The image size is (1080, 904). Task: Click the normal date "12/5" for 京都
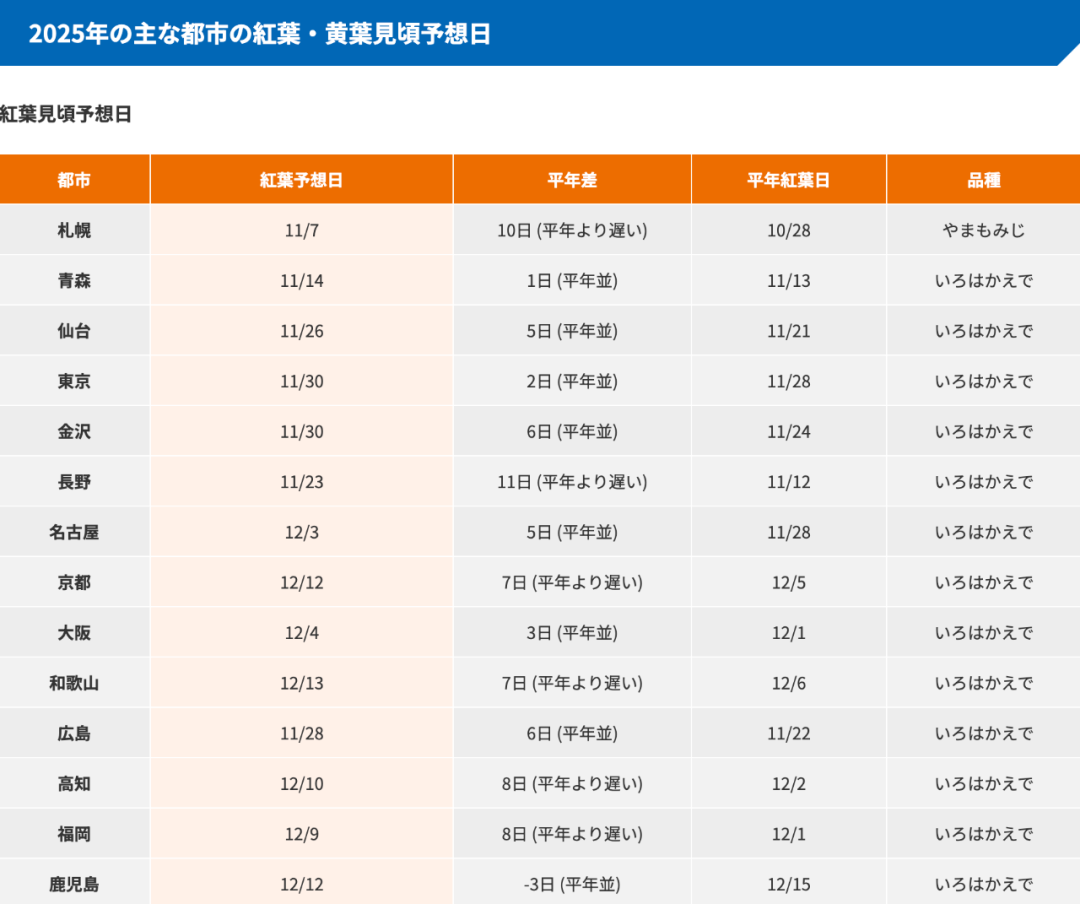789,582
